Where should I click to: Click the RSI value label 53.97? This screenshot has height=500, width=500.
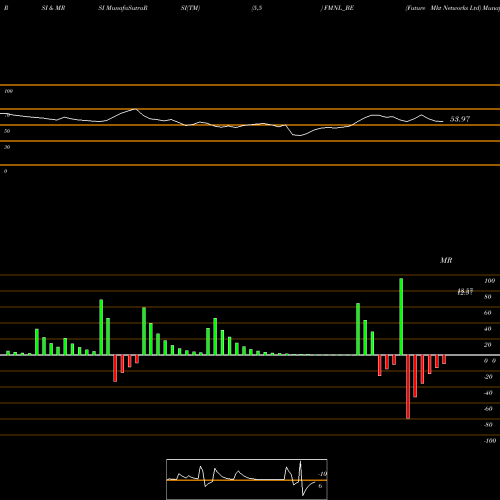coord(460,119)
